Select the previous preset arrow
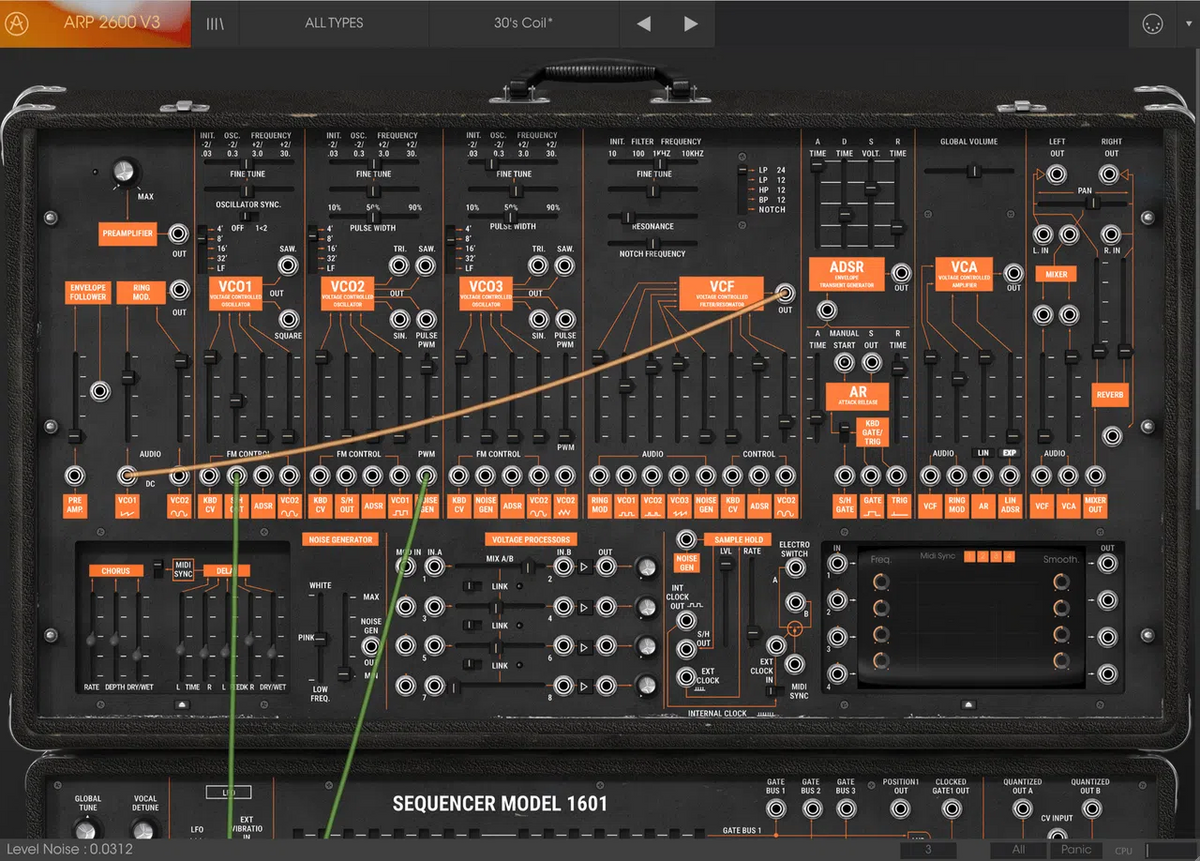 tap(643, 23)
